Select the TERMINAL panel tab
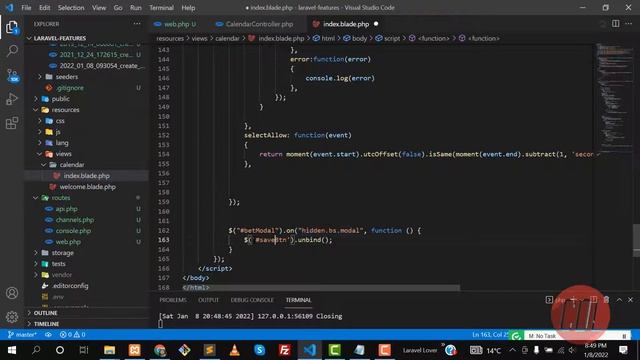This screenshot has width=640, height=360. pyautogui.click(x=298, y=300)
